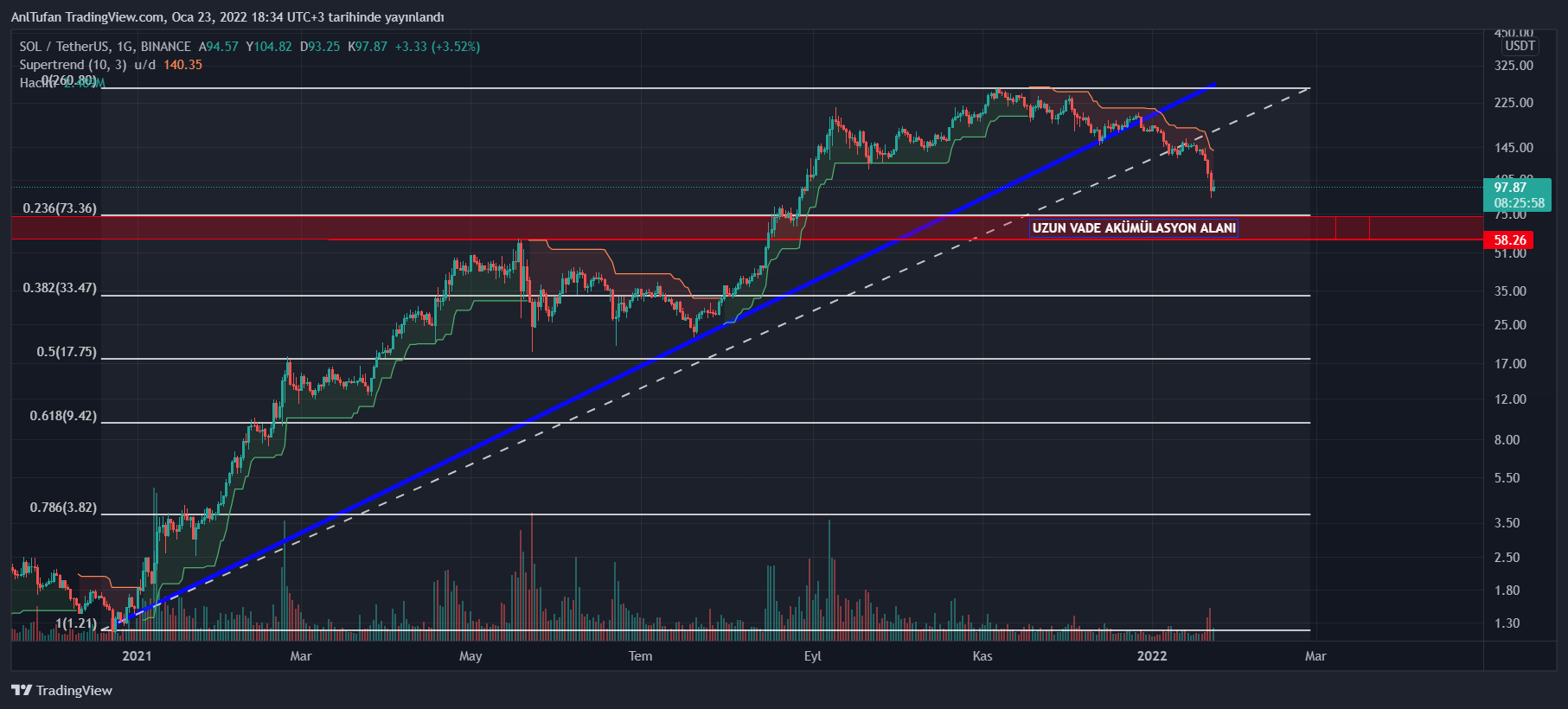Click the 3.50 price axis label
The width and height of the screenshot is (1568, 709).
1507,523
